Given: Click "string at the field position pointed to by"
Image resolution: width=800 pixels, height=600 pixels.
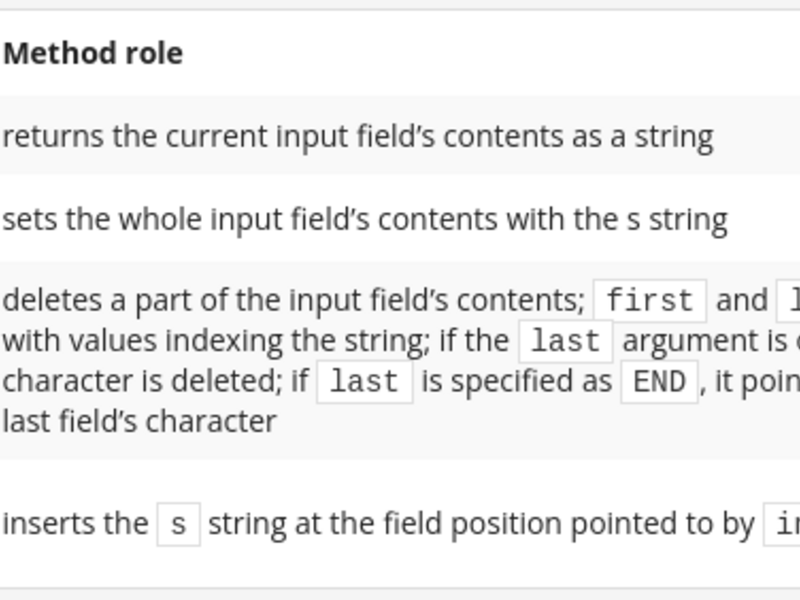Looking at the screenshot, I should [x=481, y=524].
